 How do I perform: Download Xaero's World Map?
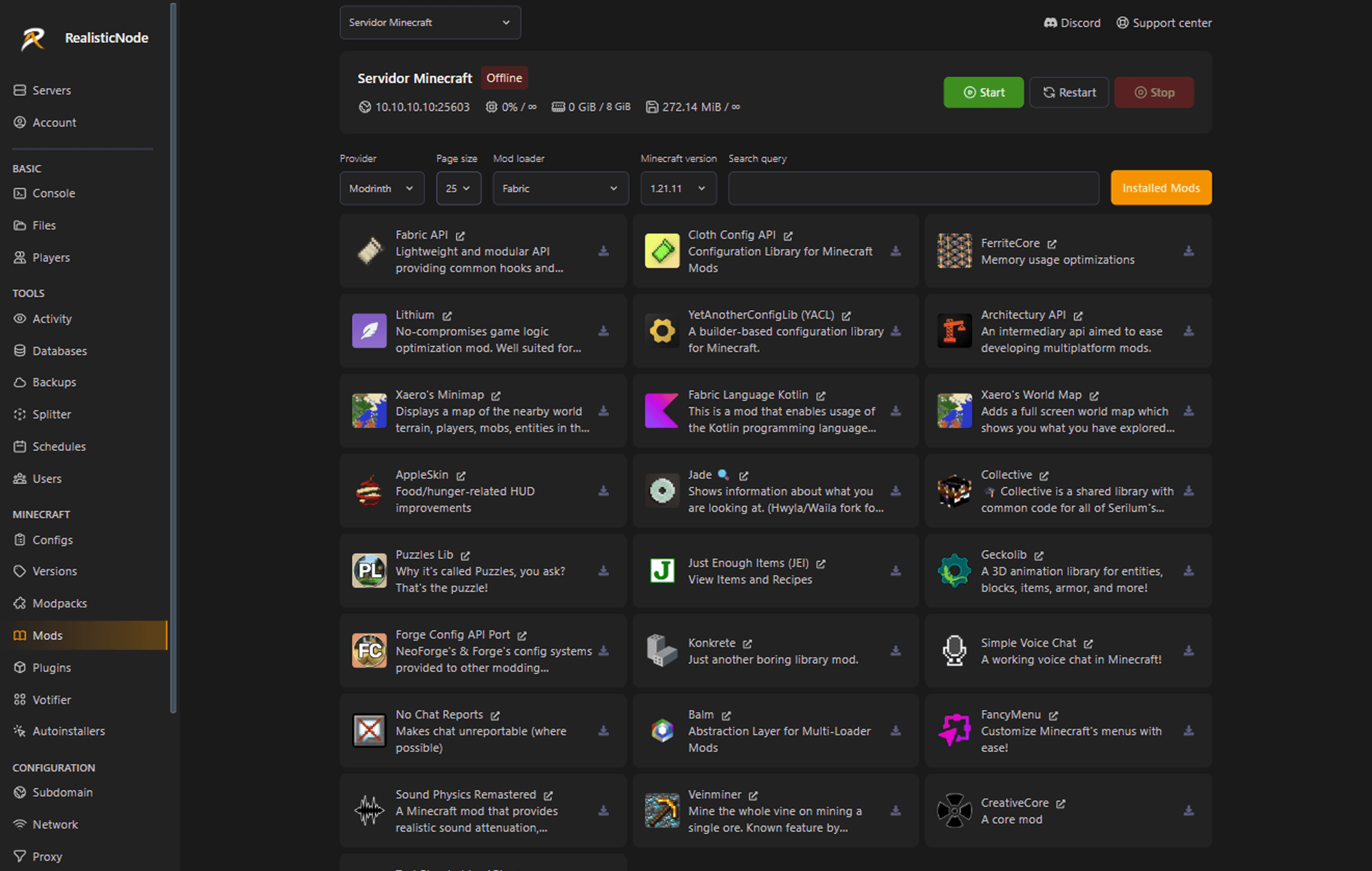(1188, 411)
